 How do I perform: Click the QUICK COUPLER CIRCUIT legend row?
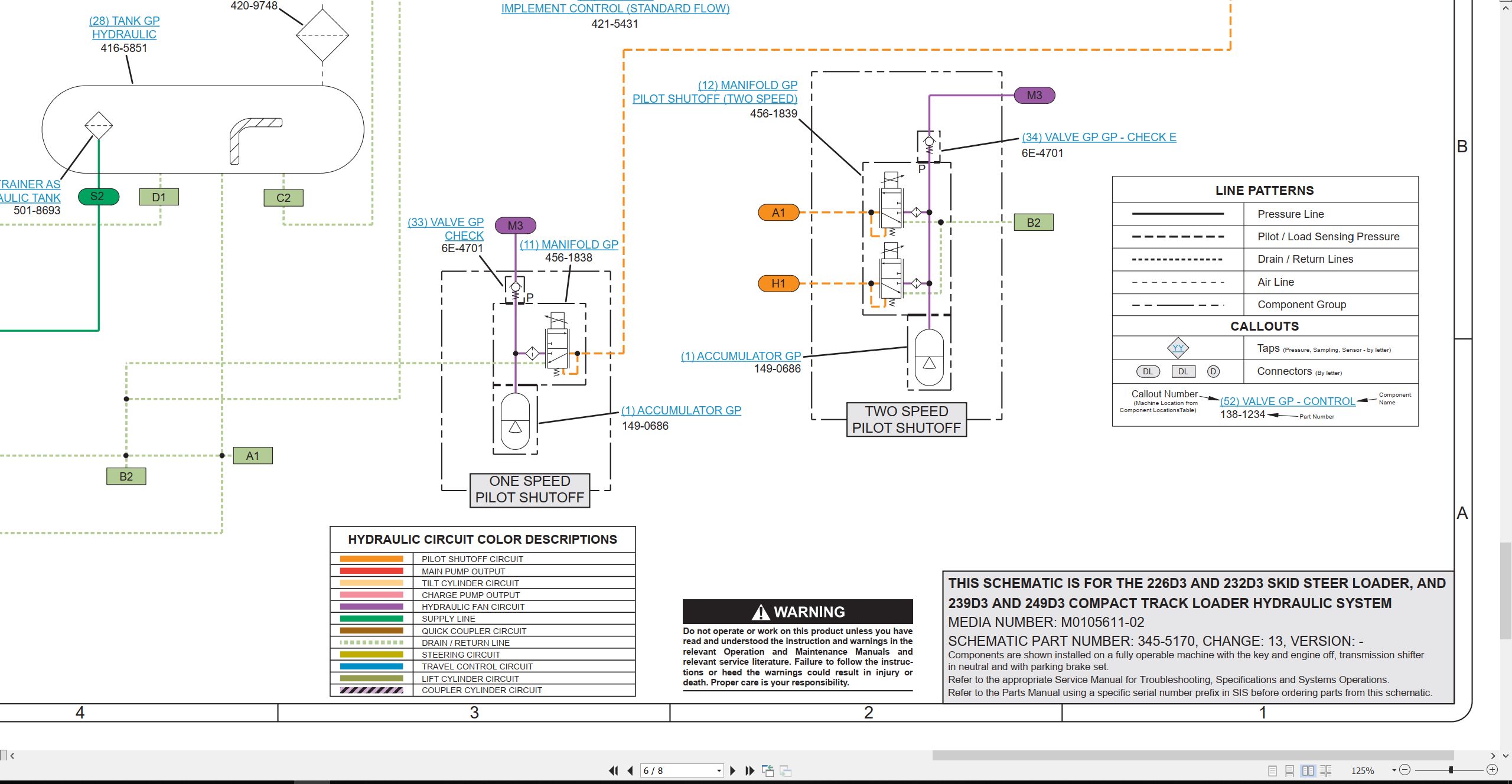[x=483, y=631]
